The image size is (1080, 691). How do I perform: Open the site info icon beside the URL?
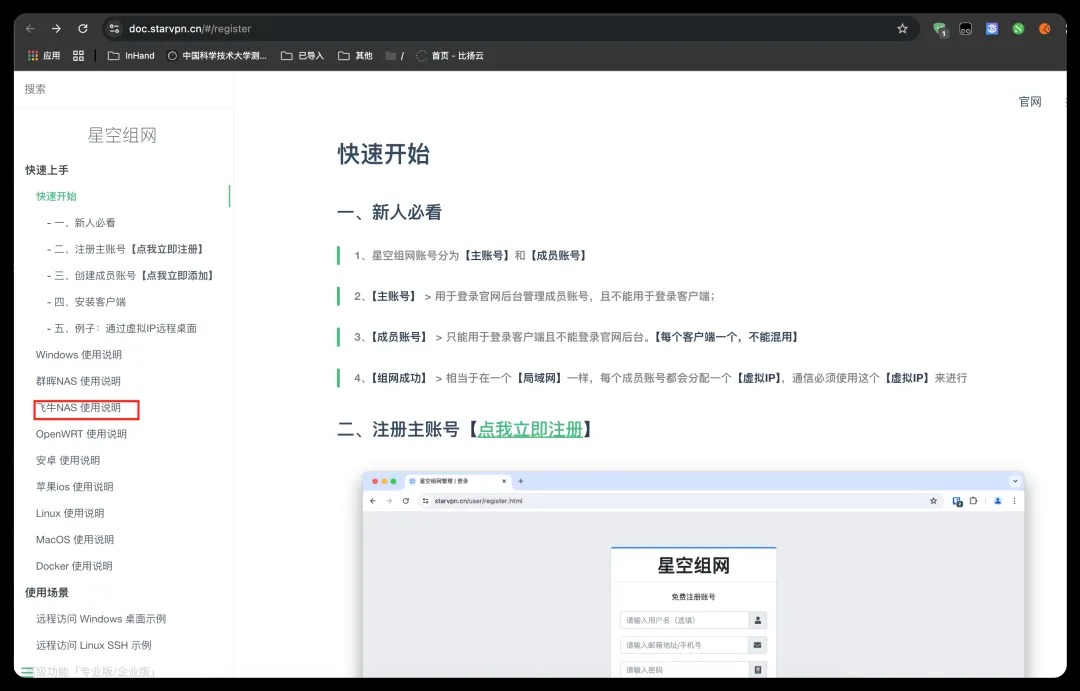tap(114, 29)
